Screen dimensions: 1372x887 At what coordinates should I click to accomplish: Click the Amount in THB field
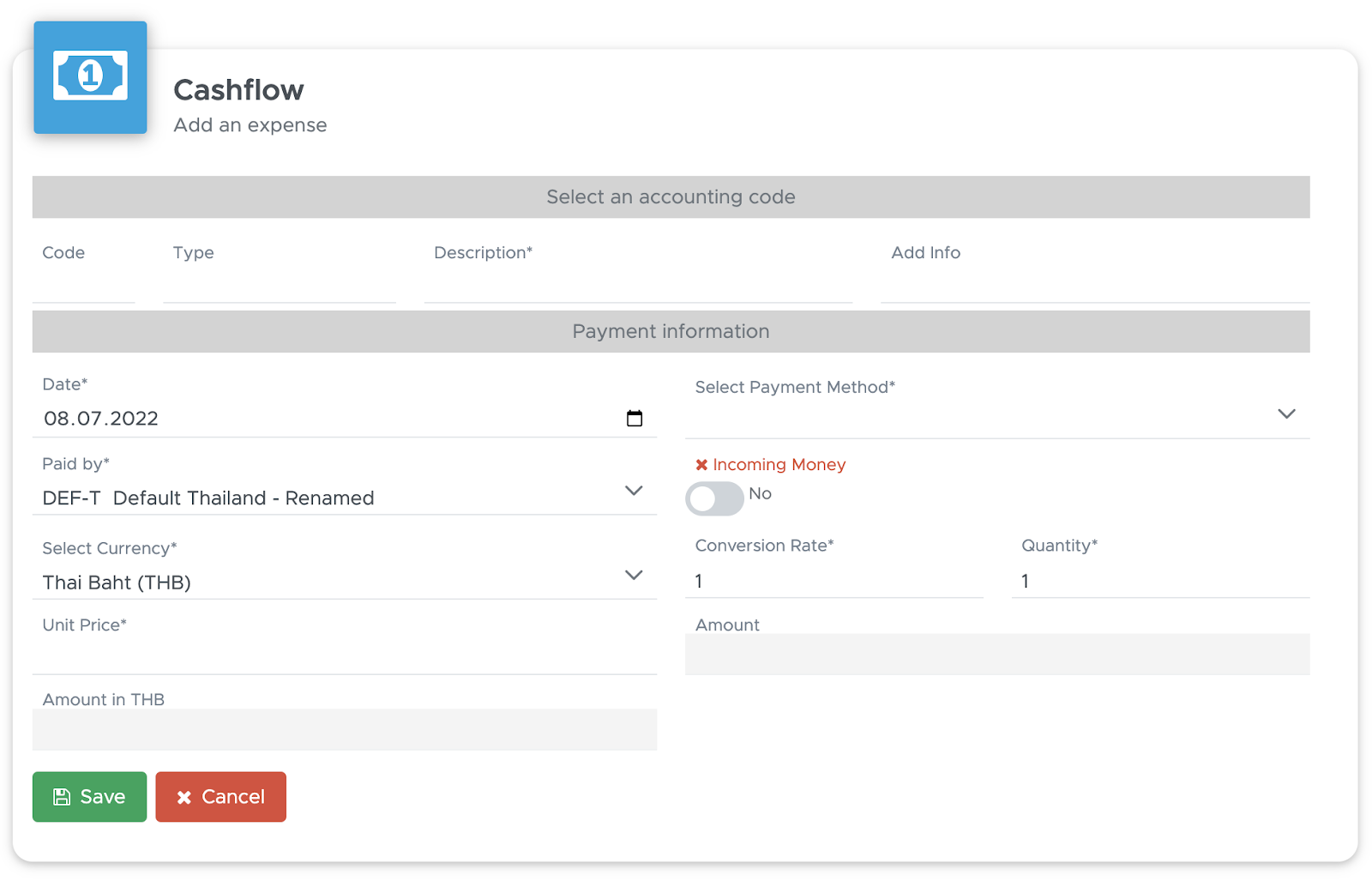click(345, 729)
